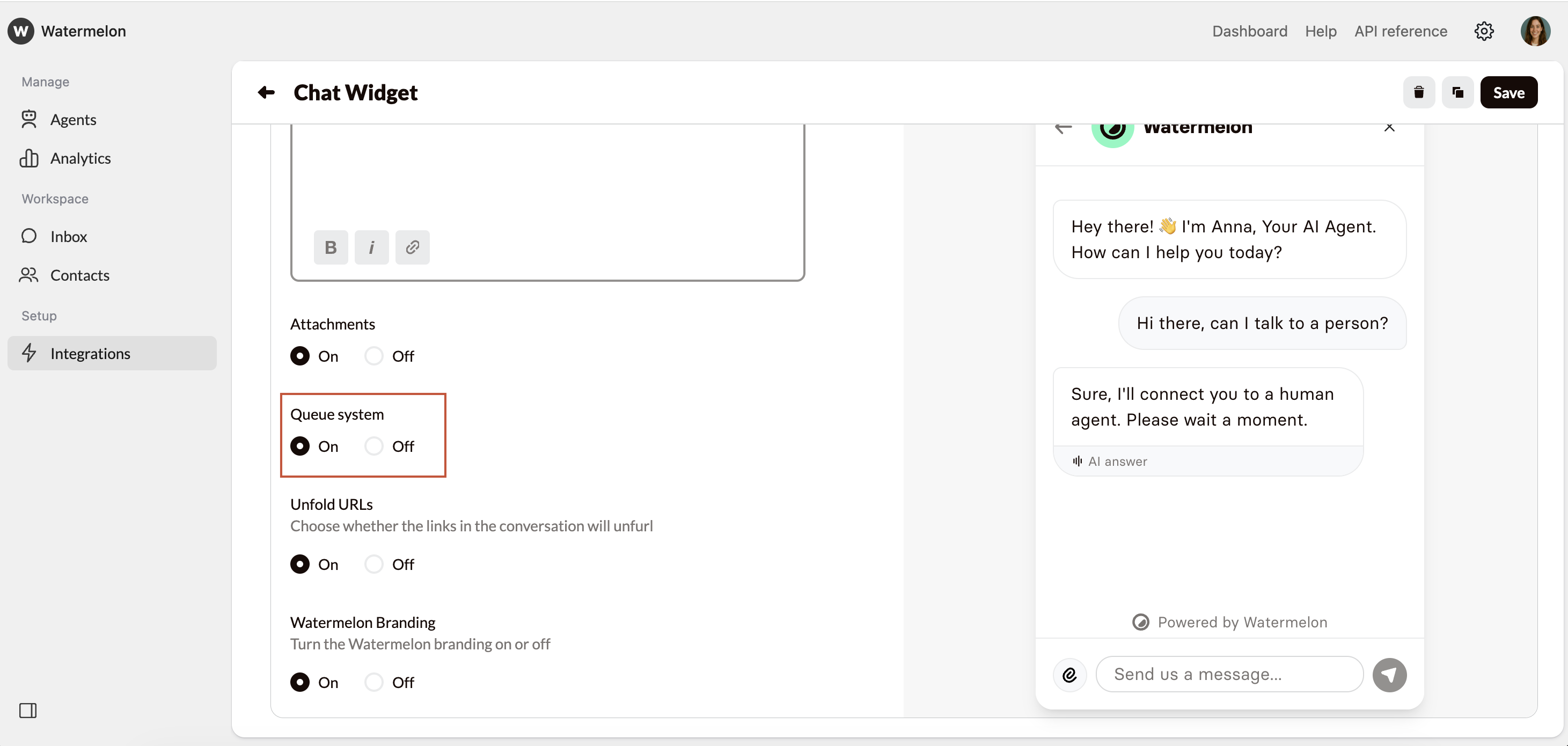Click the Send us a message field
Screen dimensions: 1568x746
(1228, 674)
